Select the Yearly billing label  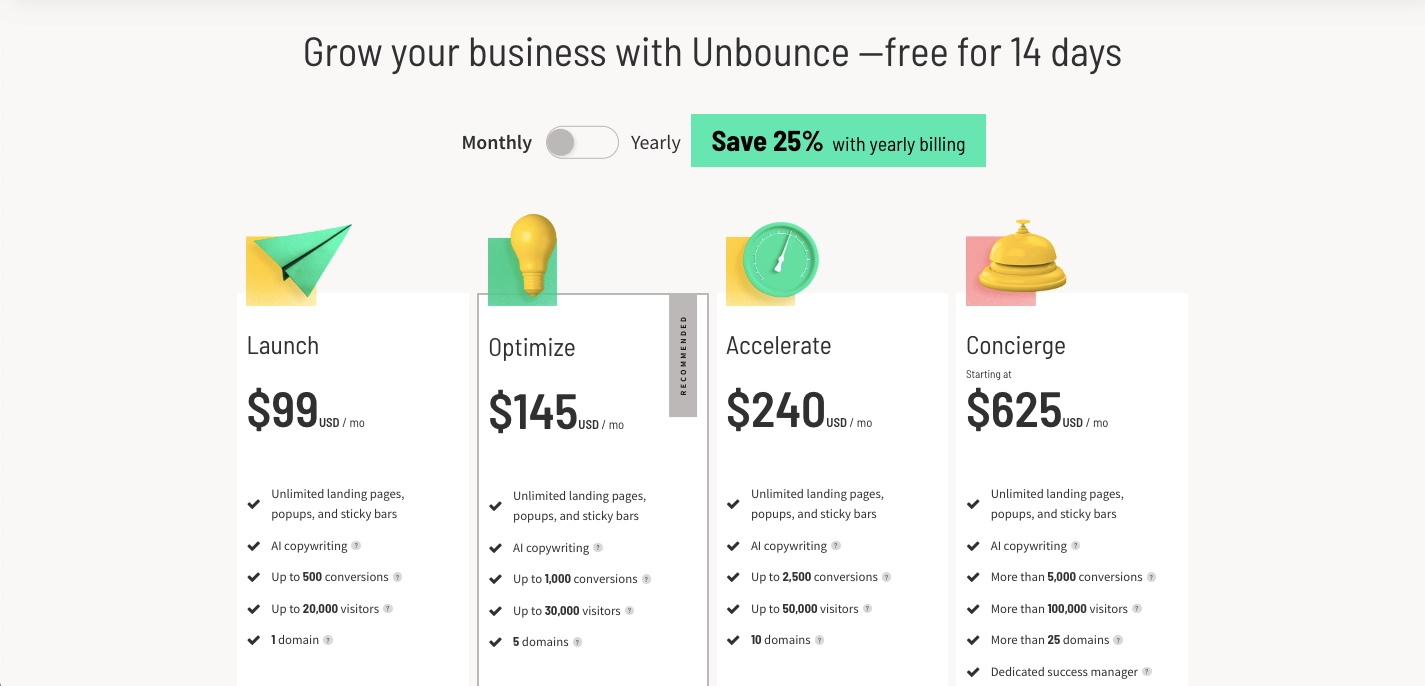tap(655, 143)
